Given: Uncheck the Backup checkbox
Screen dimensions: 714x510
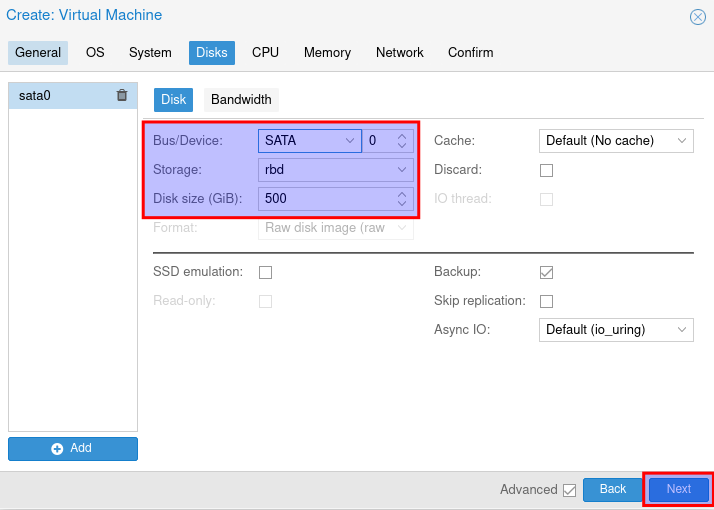Looking at the screenshot, I should [546, 272].
